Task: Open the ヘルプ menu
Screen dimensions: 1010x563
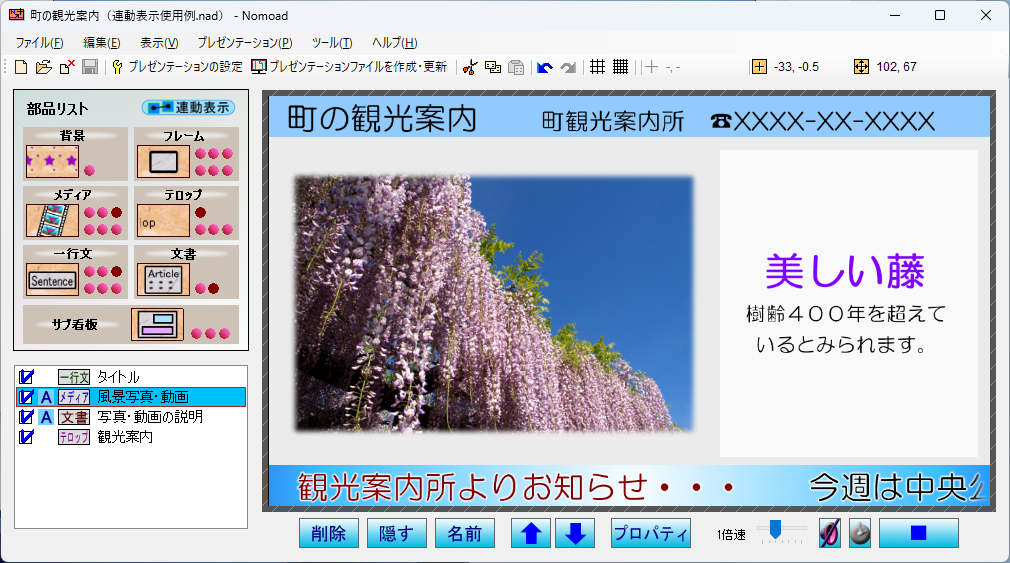Action: point(395,43)
